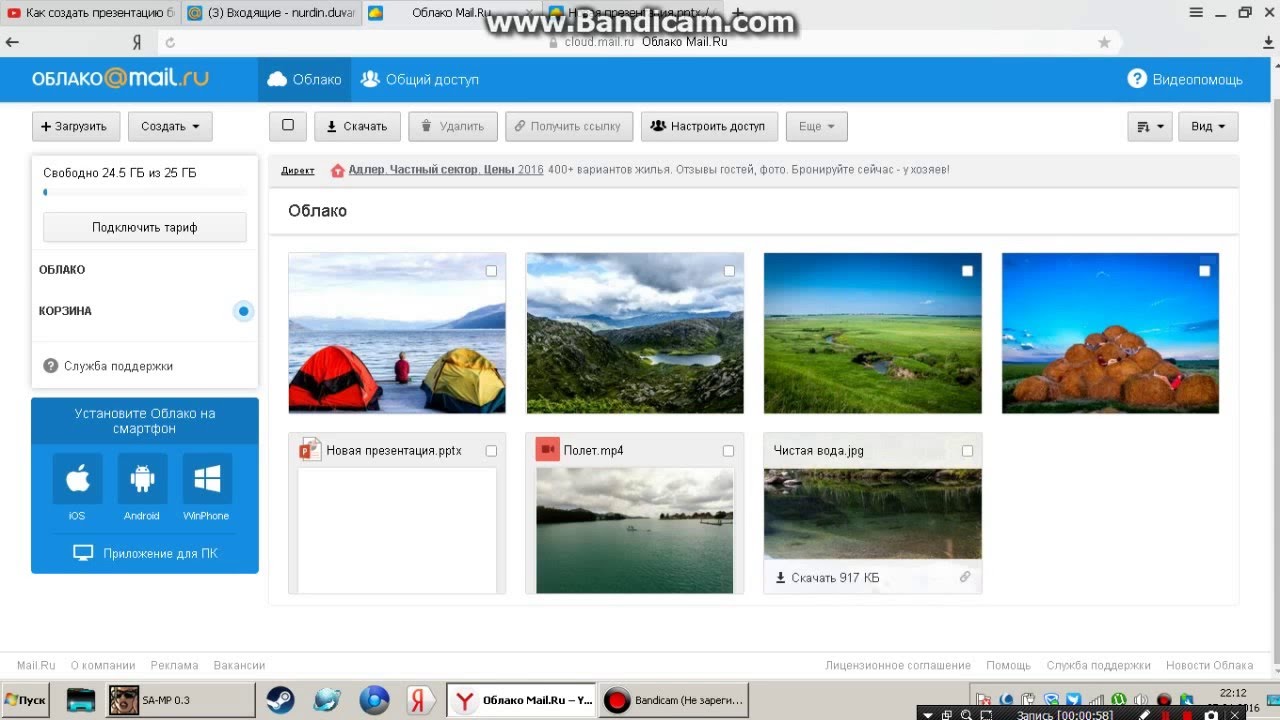Select ОБЛАКО in the sidebar
This screenshot has height=720, width=1280.
(62, 270)
